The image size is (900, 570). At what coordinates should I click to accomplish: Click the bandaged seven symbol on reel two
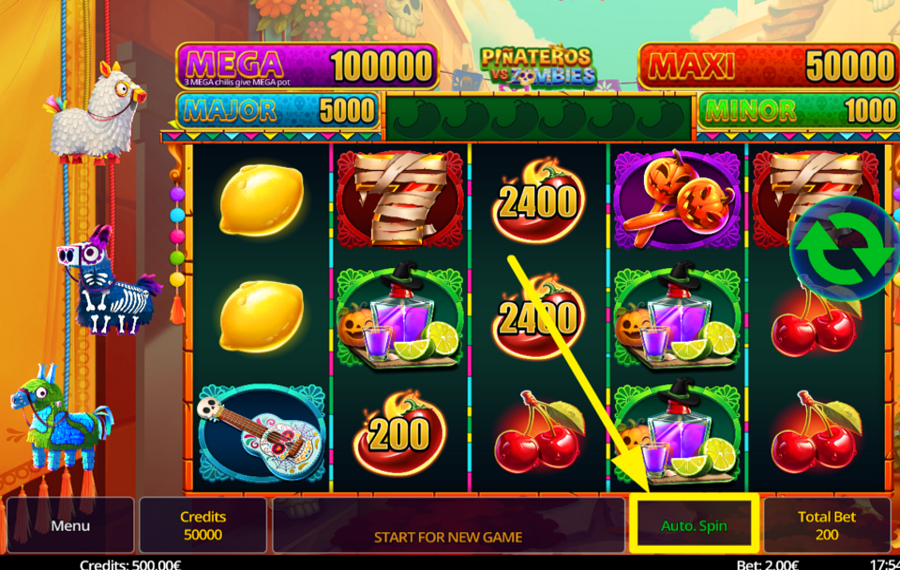click(400, 199)
